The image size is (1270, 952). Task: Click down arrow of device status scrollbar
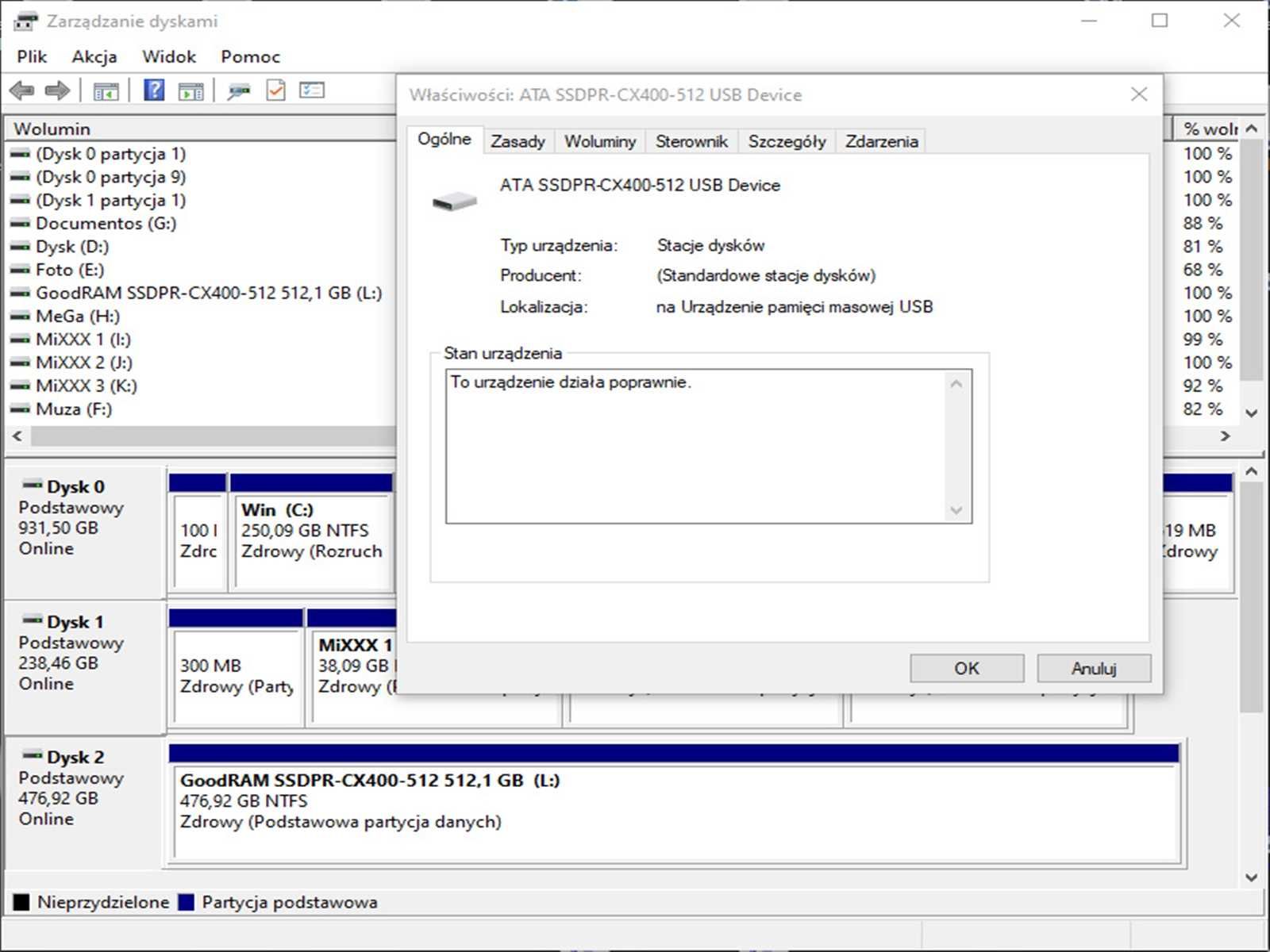click(956, 510)
